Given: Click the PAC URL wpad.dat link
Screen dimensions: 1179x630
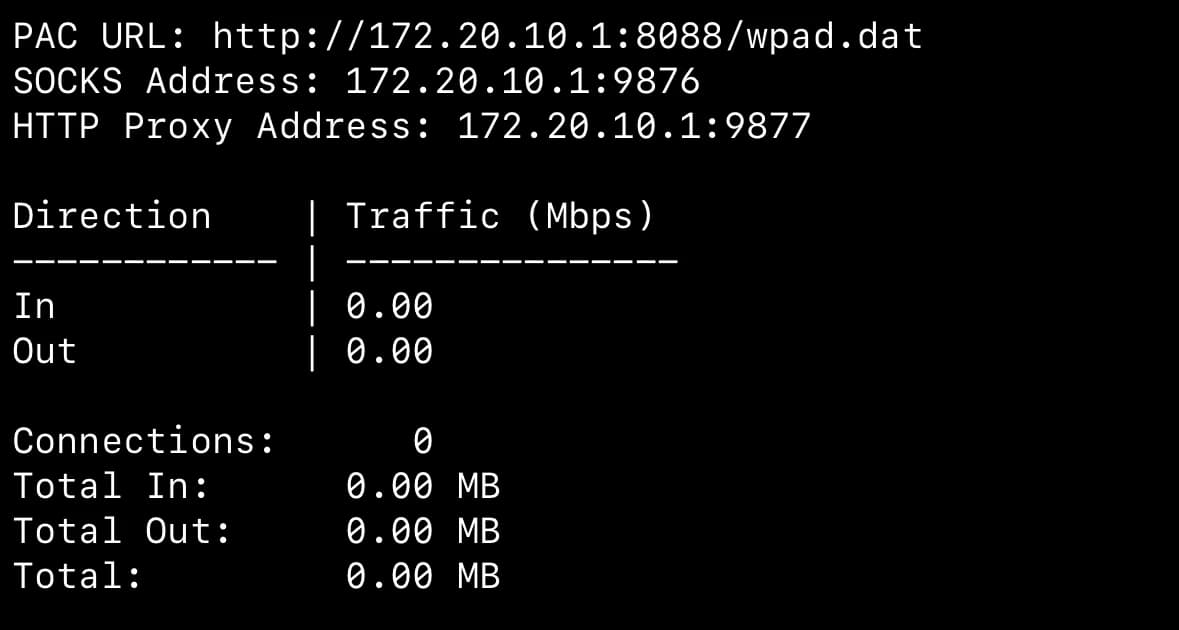Looking at the screenshot, I should (x=567, y=37).
